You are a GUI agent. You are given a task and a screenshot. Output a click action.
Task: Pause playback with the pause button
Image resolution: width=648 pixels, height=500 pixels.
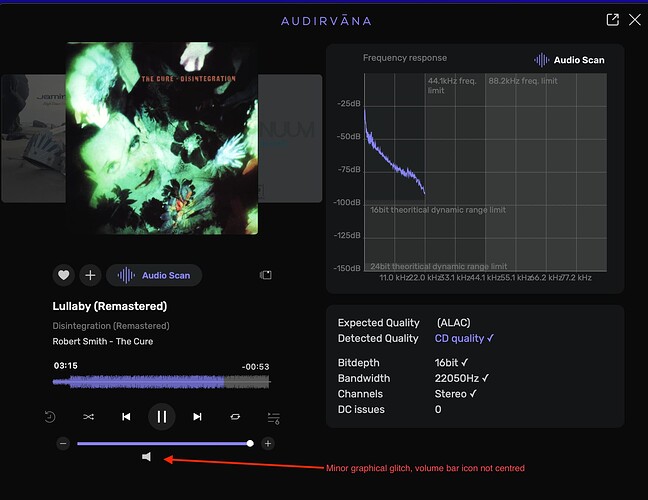click(162, 417)
